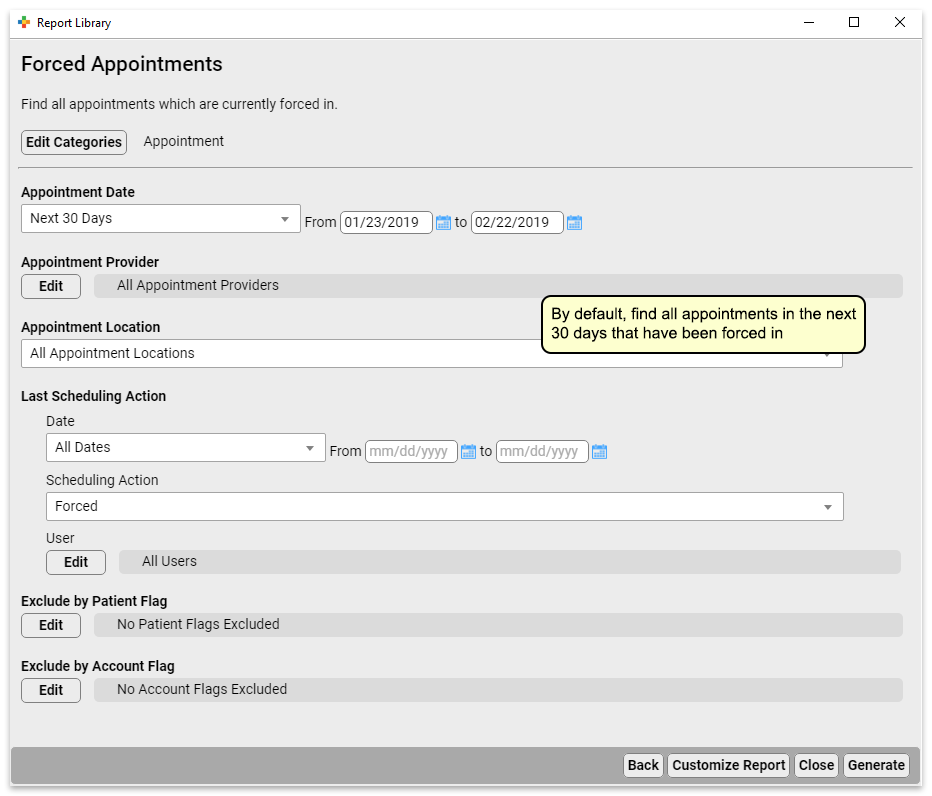Click the Edit Categories button
Image resolution: width=932 pixels, height=796 pixels.
pos(74,142)
